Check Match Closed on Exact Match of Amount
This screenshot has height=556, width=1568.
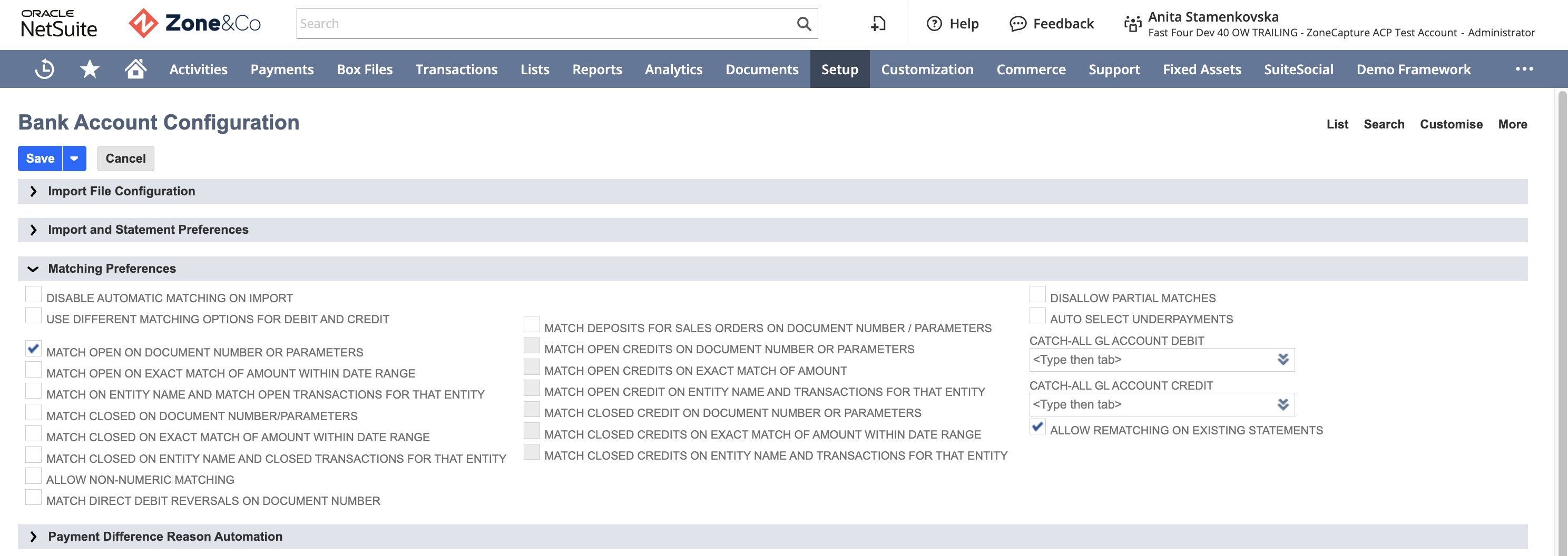[34, 434]
